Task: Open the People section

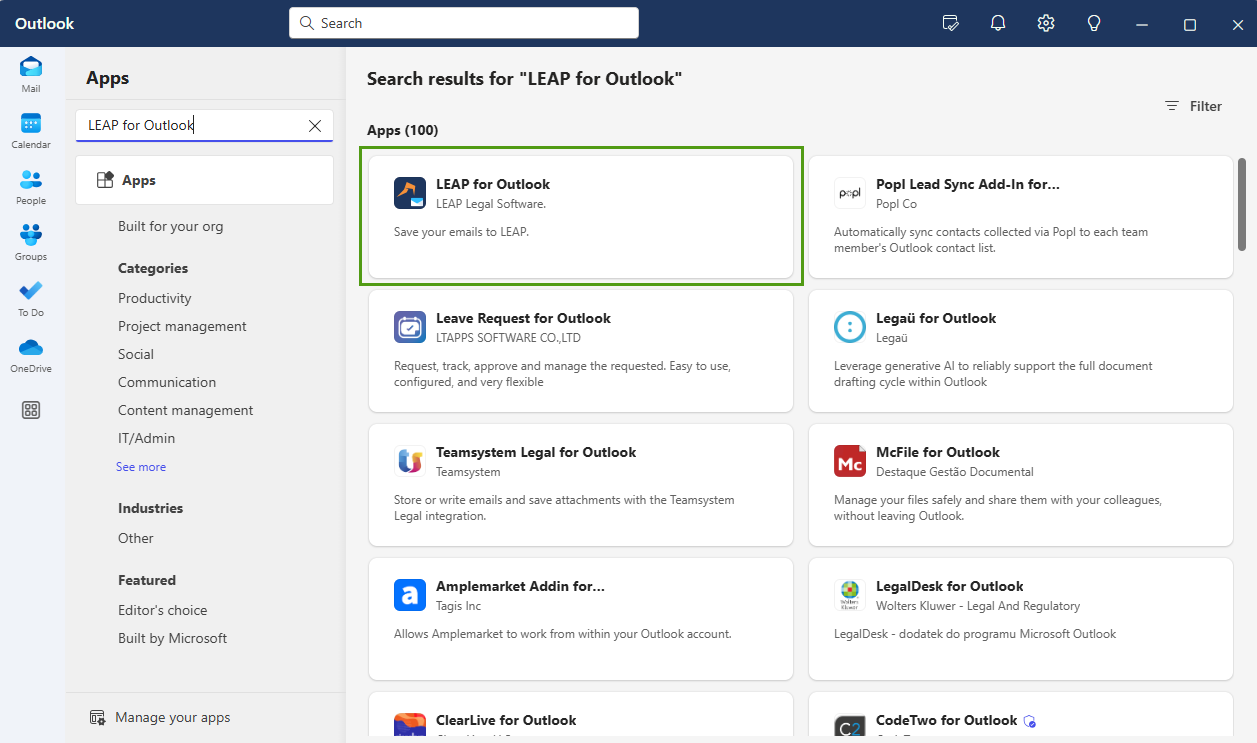Action: (30, 185)
